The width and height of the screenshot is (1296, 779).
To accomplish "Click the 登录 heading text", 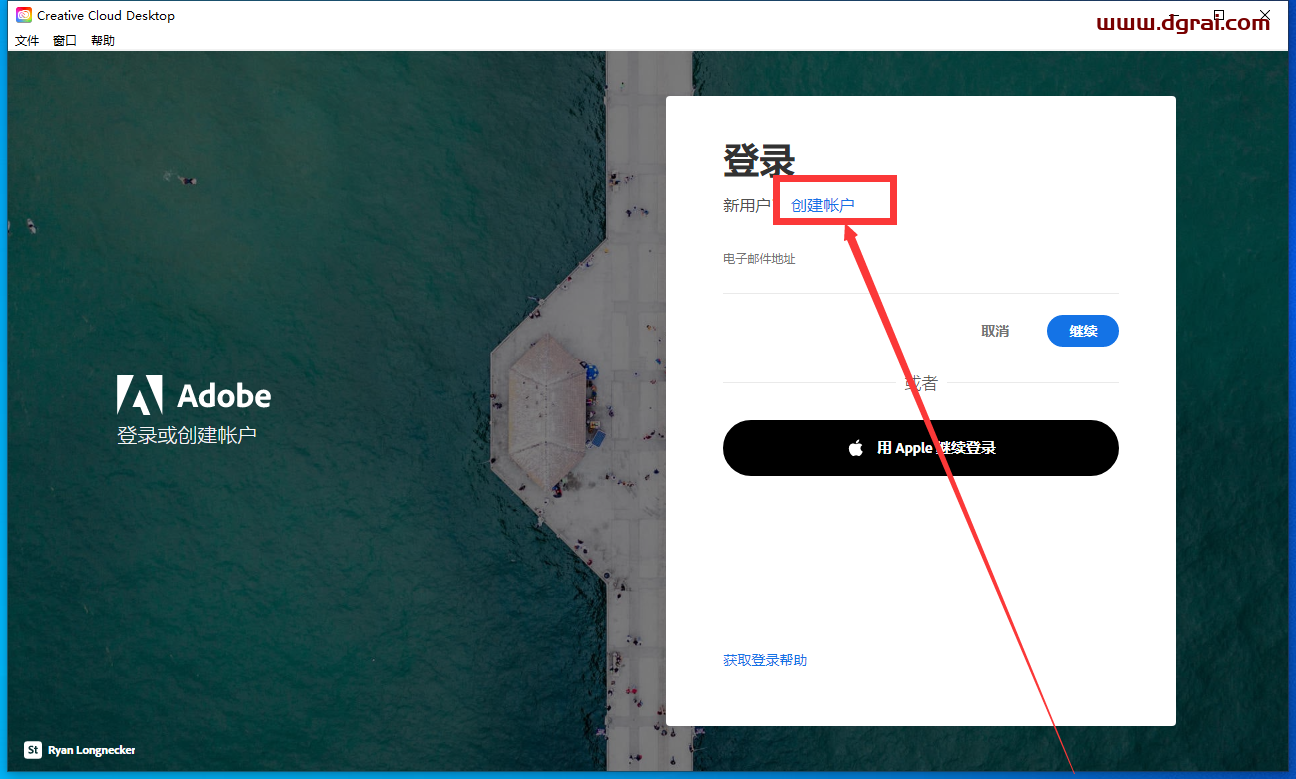I will point(759,160).
